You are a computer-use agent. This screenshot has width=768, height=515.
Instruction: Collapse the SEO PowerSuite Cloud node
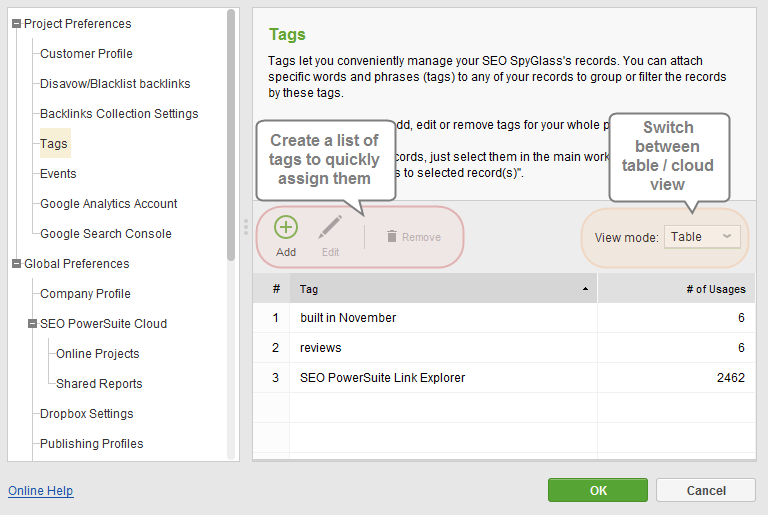32,324
